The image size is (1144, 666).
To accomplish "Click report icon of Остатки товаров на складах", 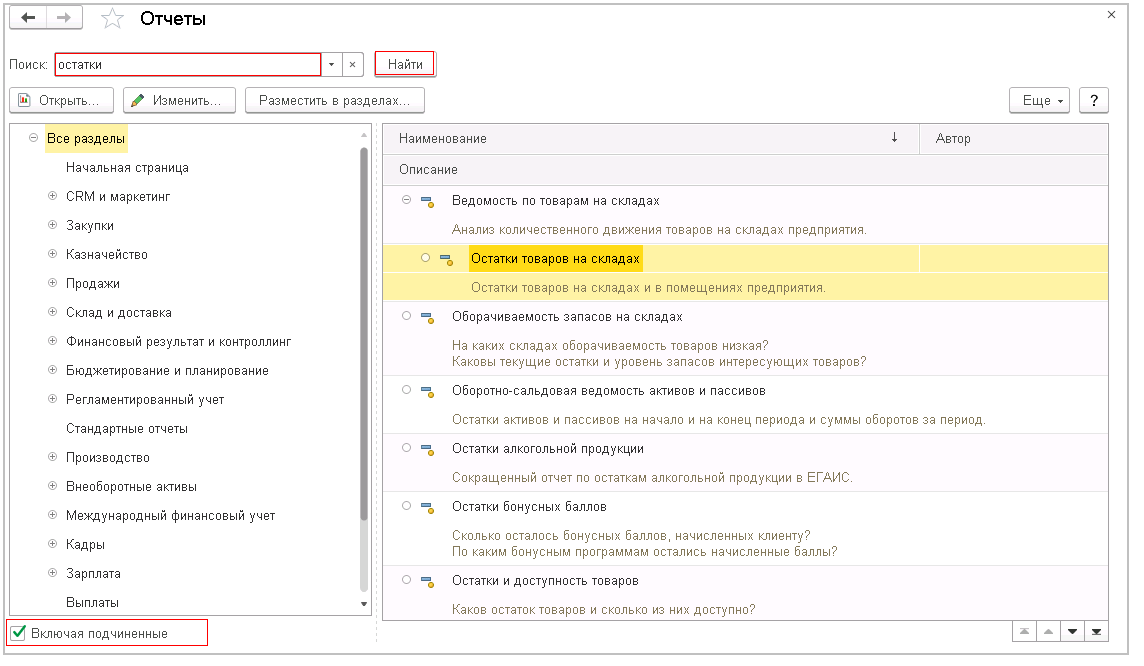I will click(447, 260).
